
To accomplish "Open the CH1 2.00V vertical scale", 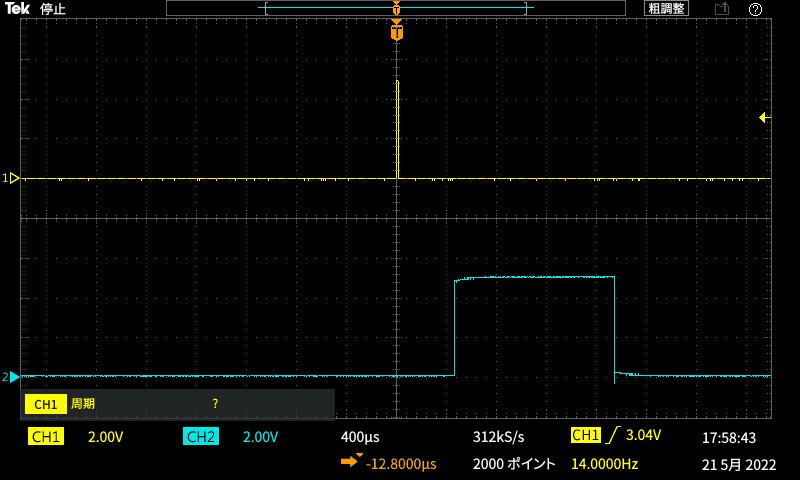I will pos(105,437).
